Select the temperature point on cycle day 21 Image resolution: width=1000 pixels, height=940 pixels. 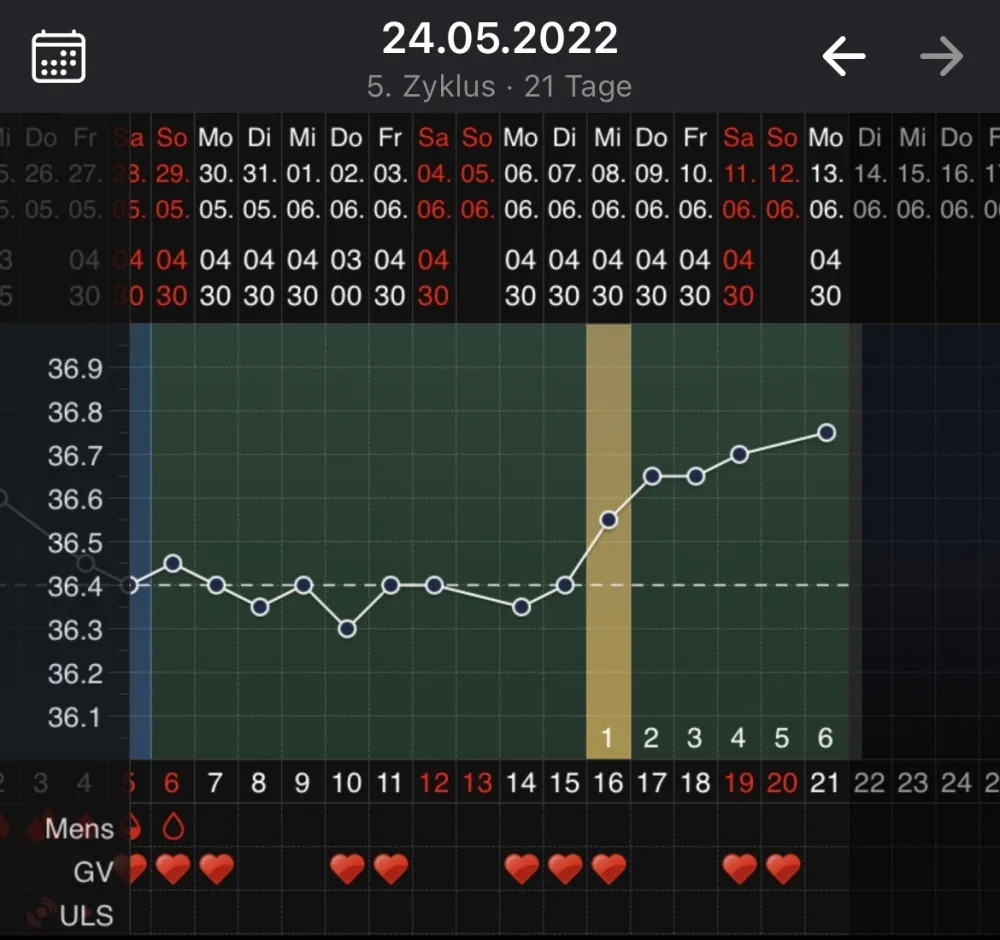[827, 433]
